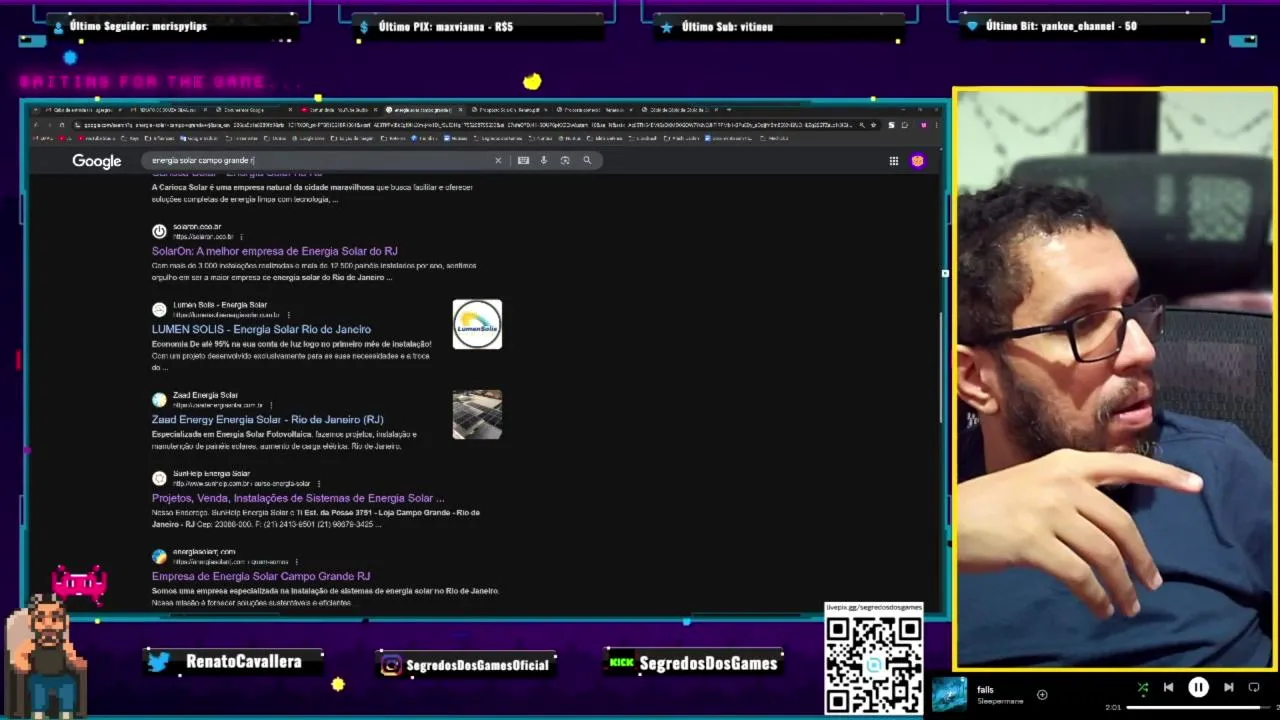Bookmark this page with star icon
The image size is (1280, 720).
[874, 125]
